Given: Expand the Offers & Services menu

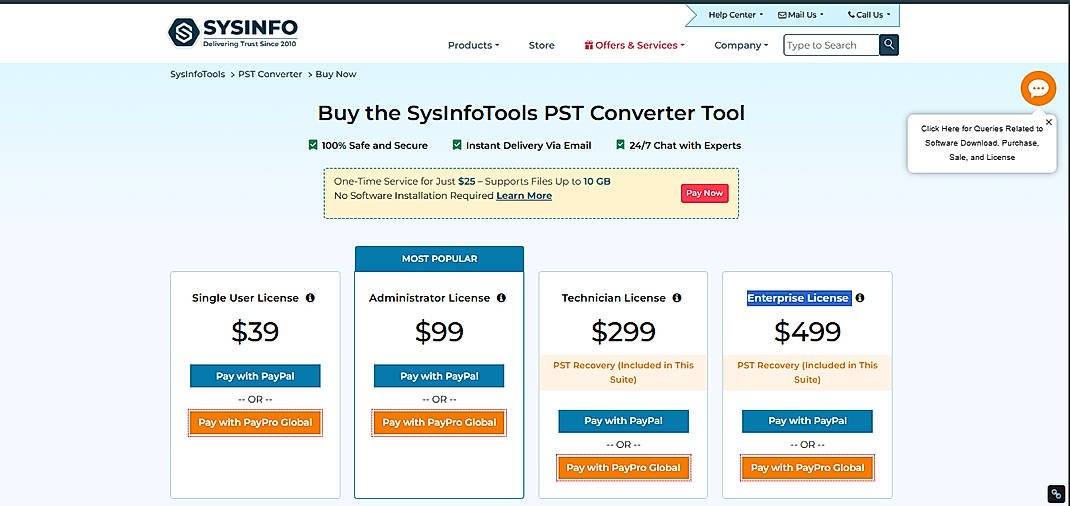Looking at the screenshot, I should tap(635, 45).
